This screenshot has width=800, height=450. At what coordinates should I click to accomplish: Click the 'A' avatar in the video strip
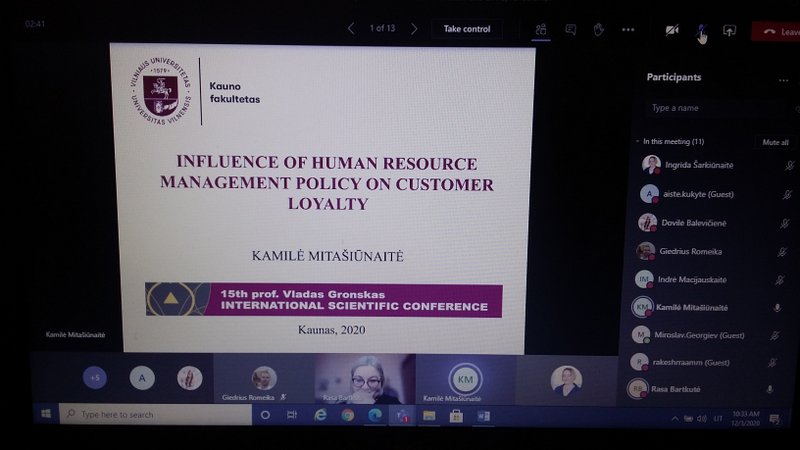[142, 378]
